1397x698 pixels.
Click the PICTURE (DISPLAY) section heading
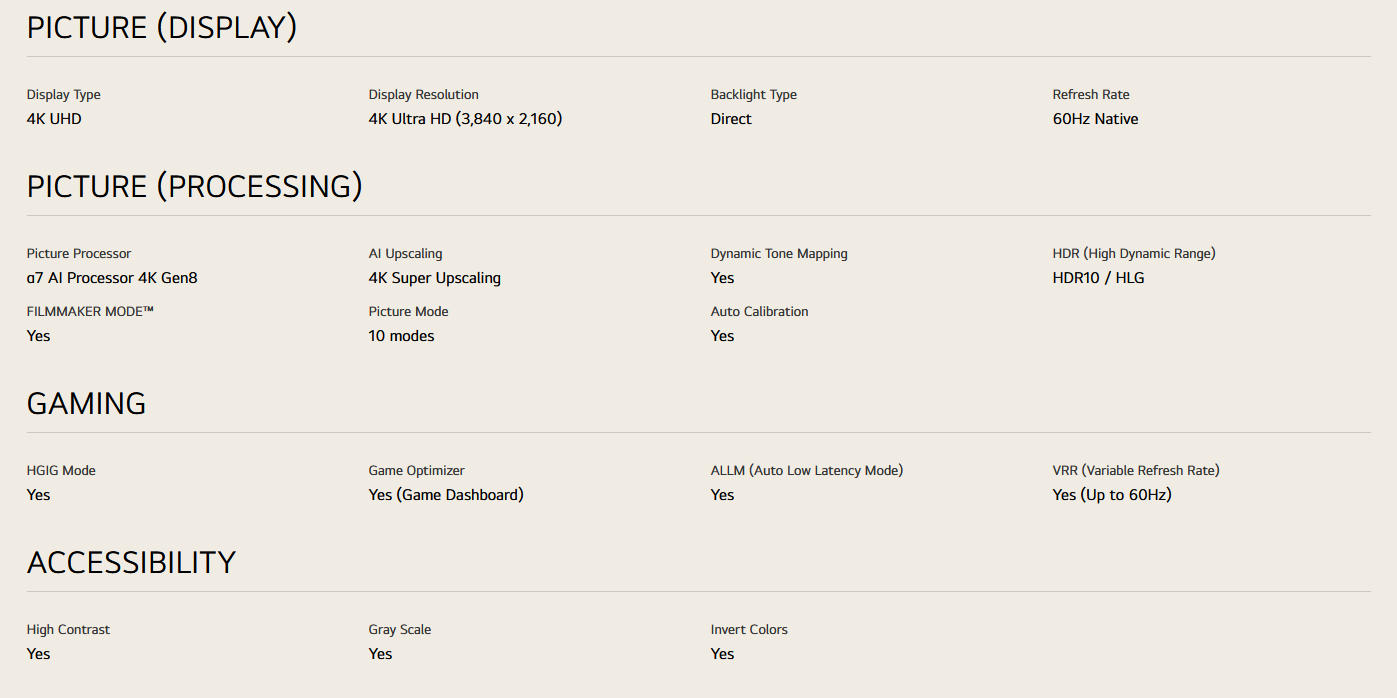point(162,28)
